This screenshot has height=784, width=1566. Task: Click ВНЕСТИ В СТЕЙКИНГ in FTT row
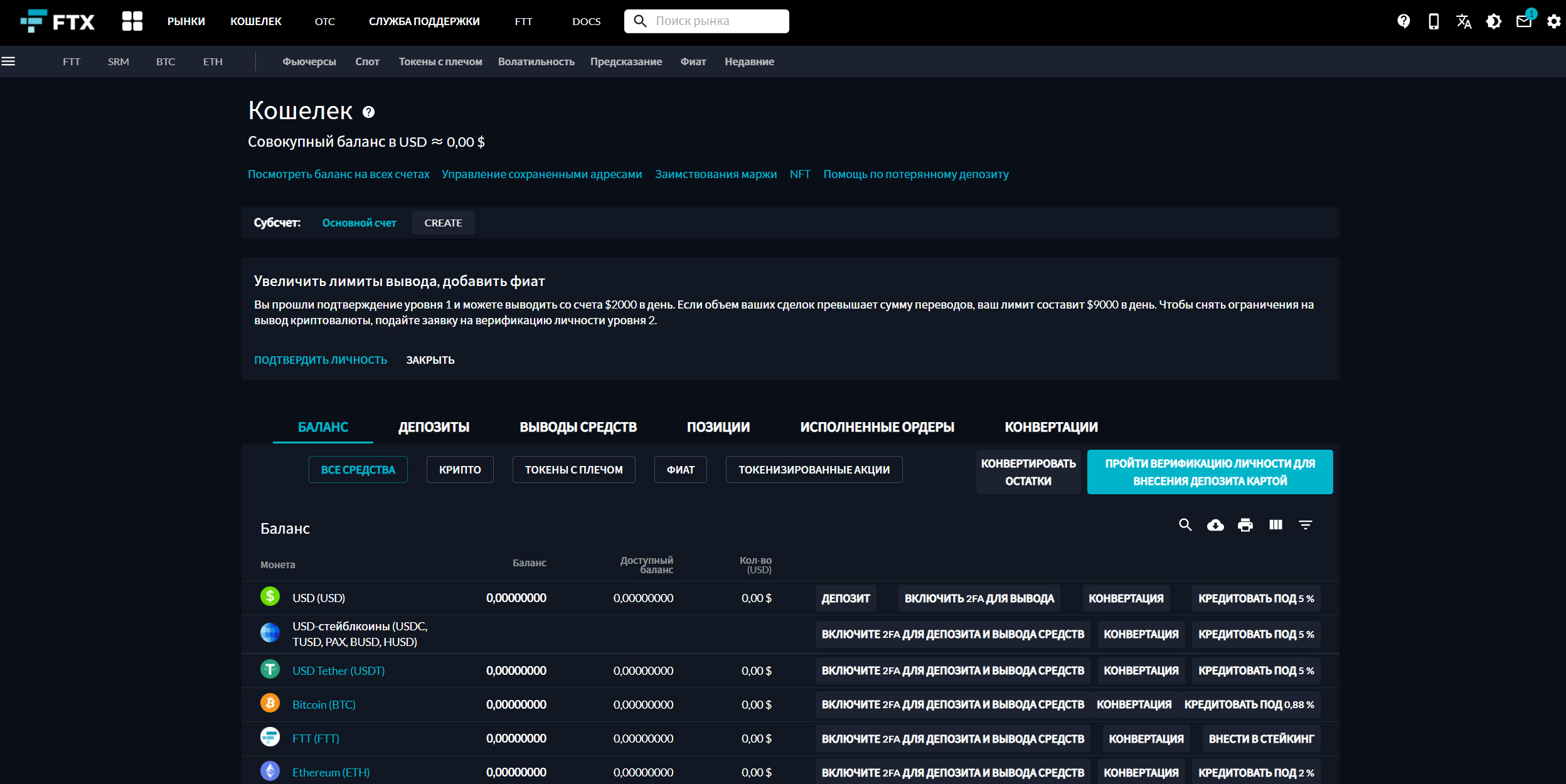point(1262,739)
